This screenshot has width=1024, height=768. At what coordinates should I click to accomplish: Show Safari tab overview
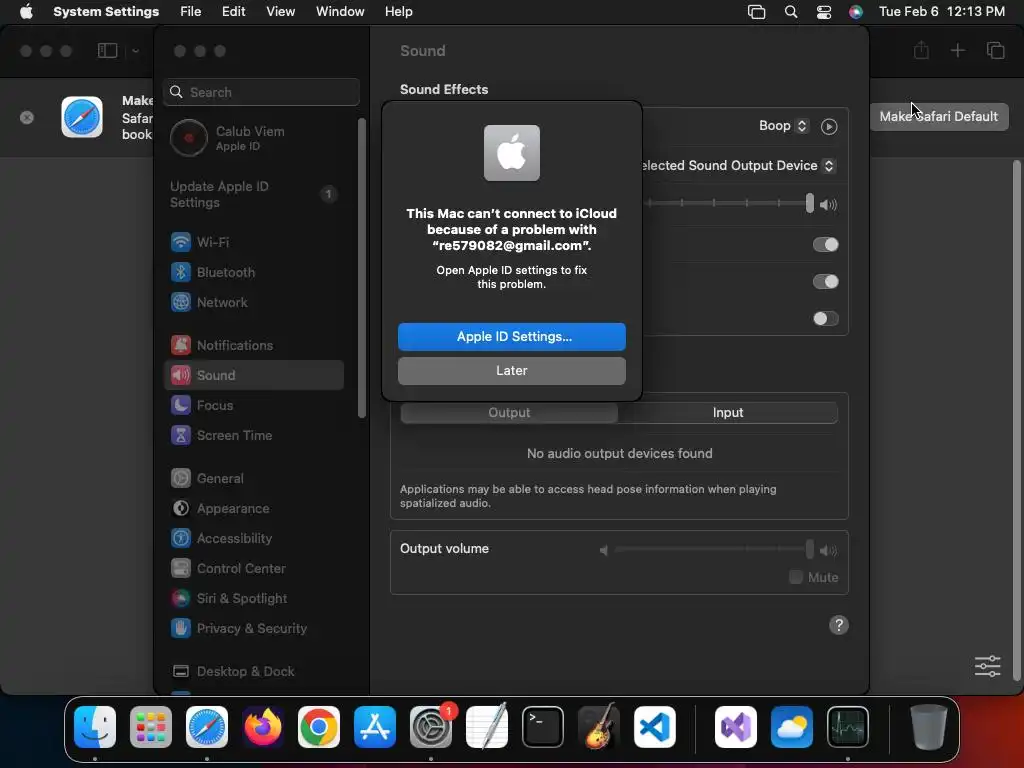click(995, 50)
